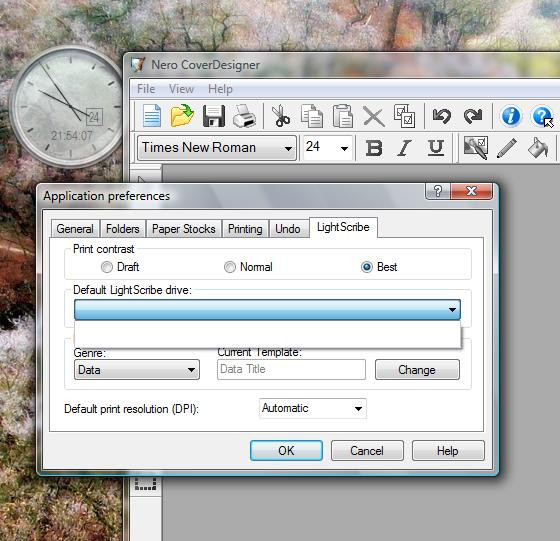560x541 pixels.
Task: Open the View menu
Action: pyautogui.click(x=181, y=89)
